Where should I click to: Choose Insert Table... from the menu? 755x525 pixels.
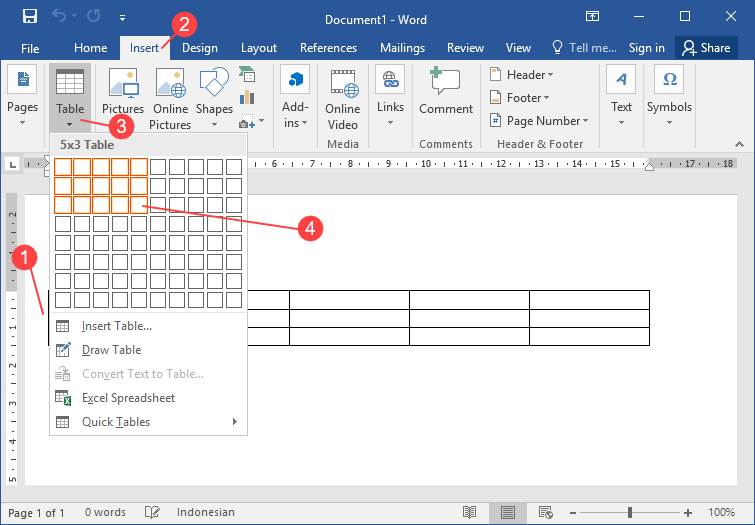[148, 326]
